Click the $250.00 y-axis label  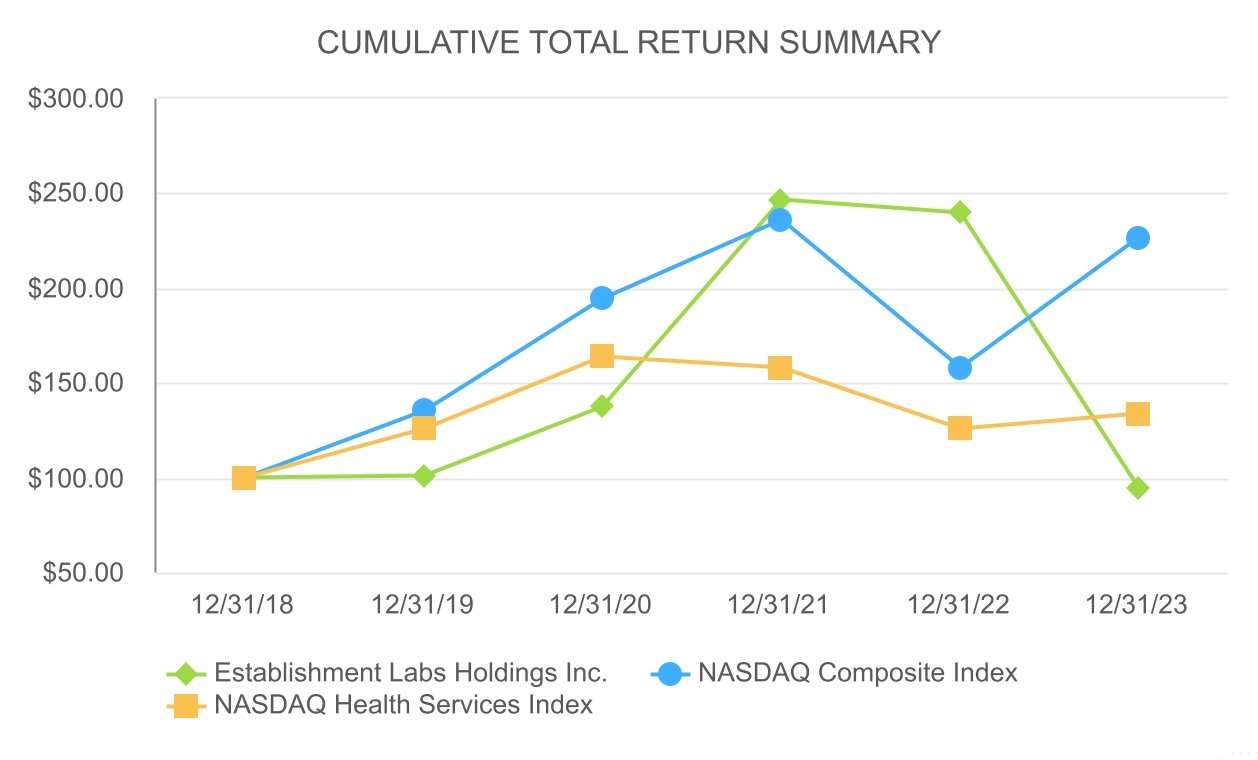click(90, 194)
